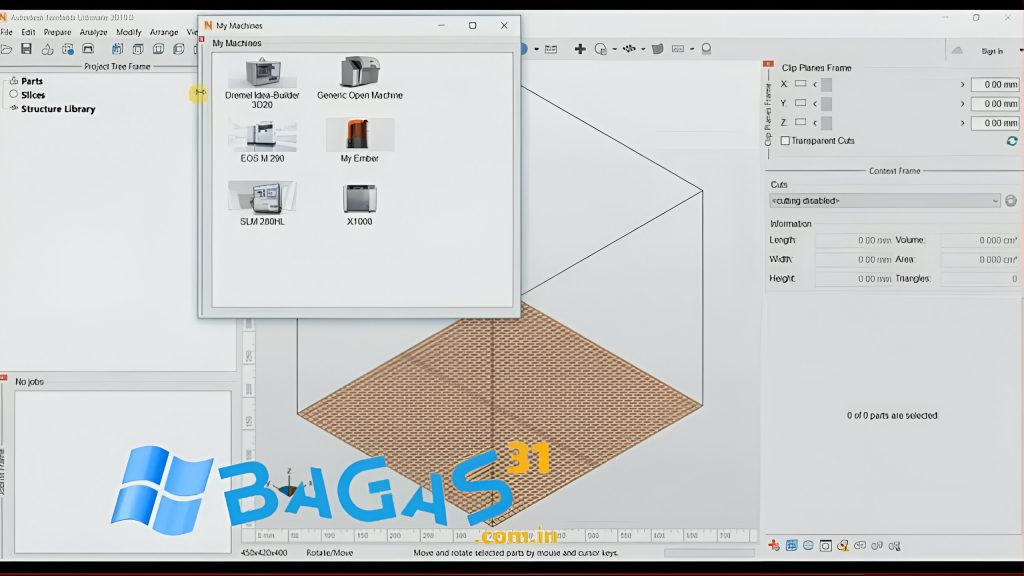Click the middle of three cube outline icons
1024x576 pixels.
click(x=158, y=49)
